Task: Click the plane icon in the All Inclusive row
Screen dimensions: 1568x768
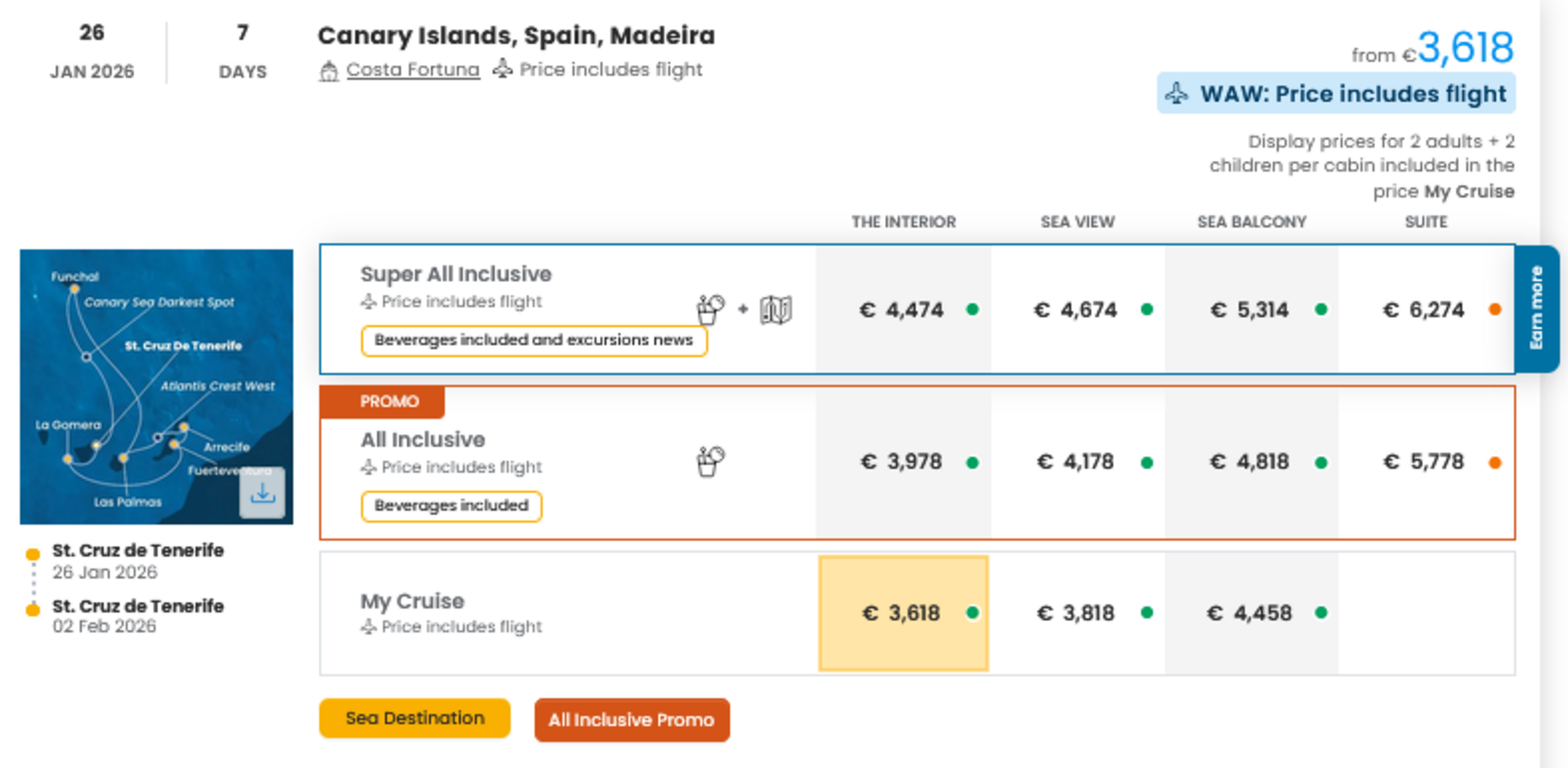Action: pyautogui.click(x=368, y=468)
